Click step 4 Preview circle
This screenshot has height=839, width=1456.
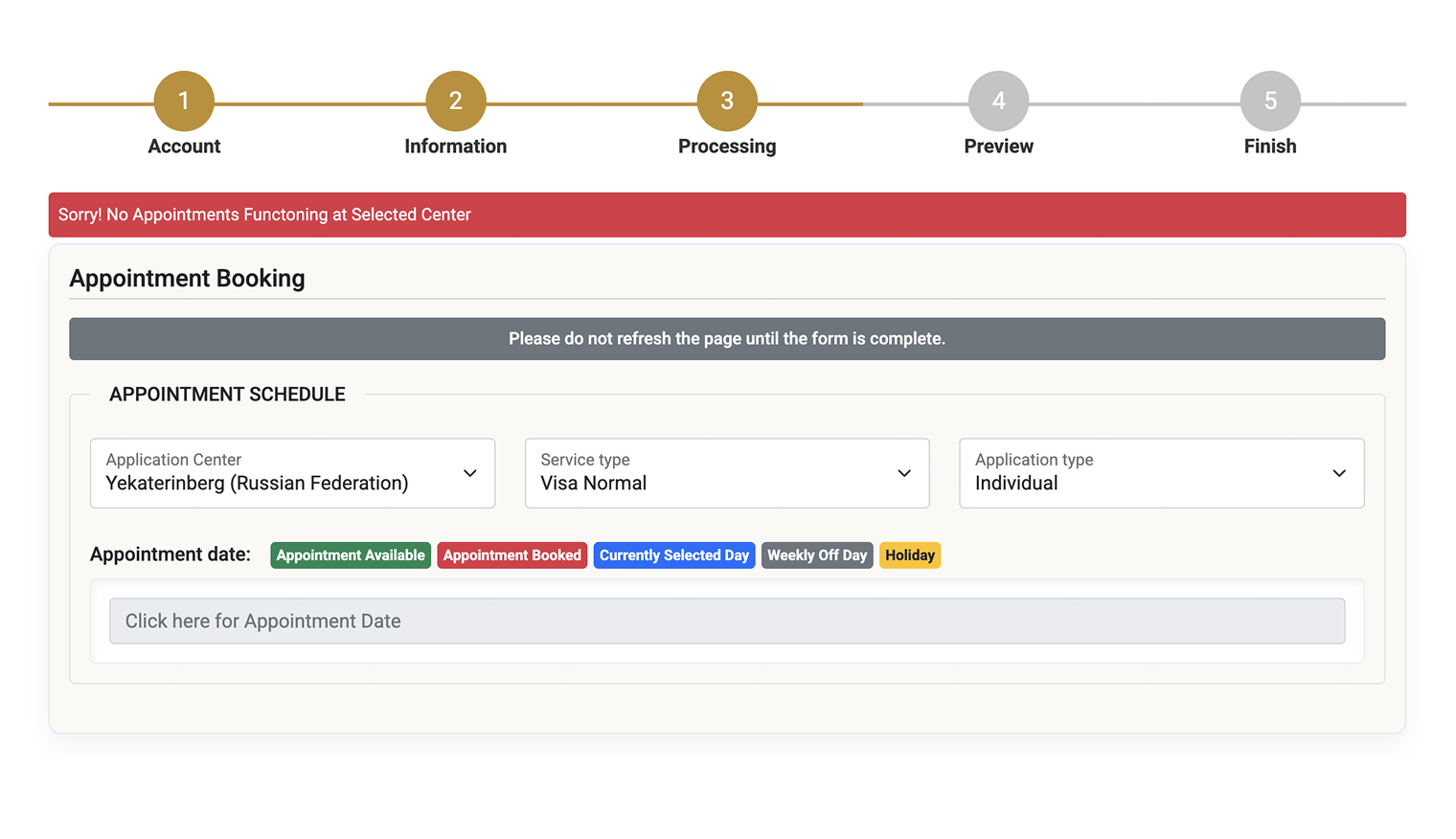[x=998, y=101]
